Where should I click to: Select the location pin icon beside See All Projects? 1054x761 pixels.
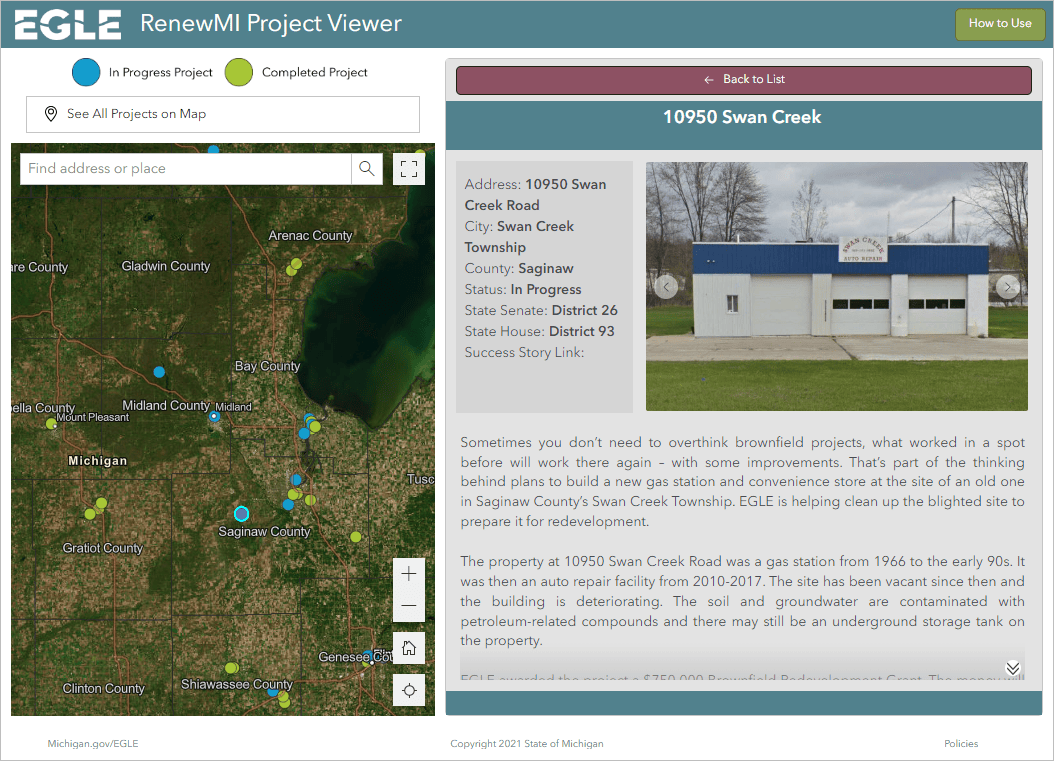(50, 114)
